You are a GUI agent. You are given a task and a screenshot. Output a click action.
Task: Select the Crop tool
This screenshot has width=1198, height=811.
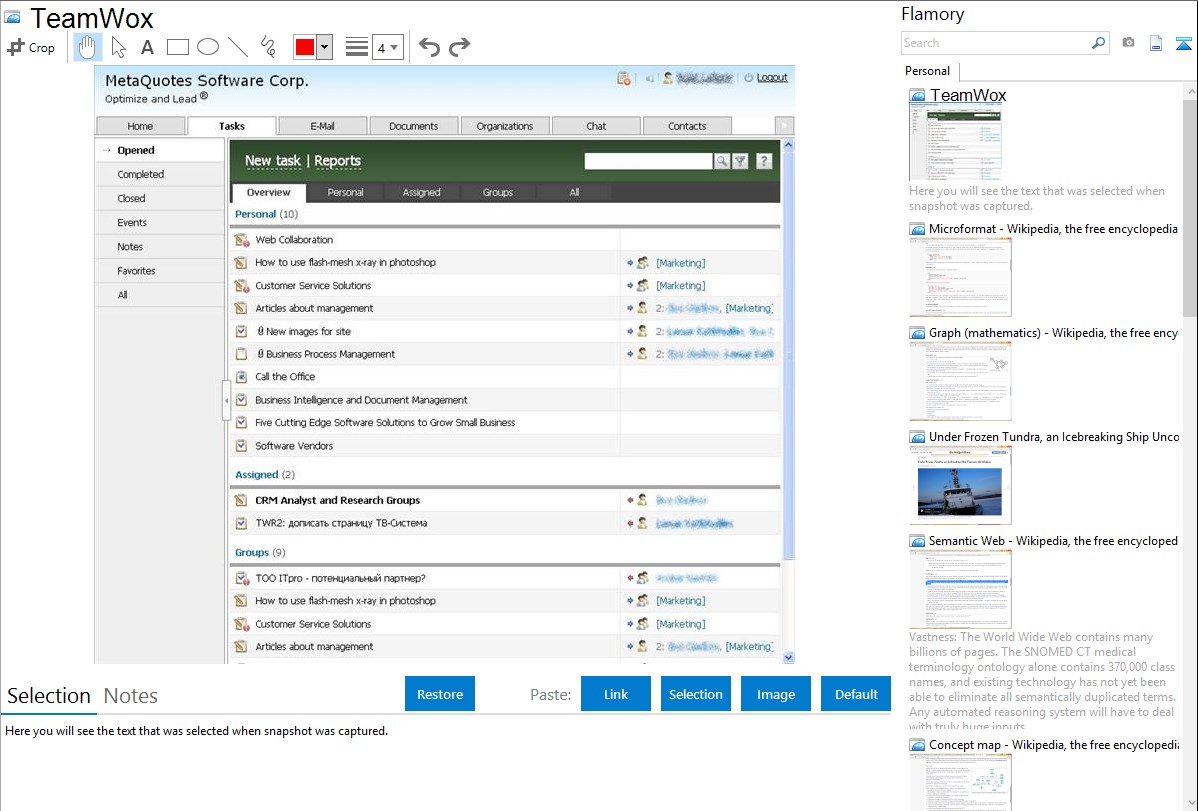pyautogui.click(x=31, y=47)
